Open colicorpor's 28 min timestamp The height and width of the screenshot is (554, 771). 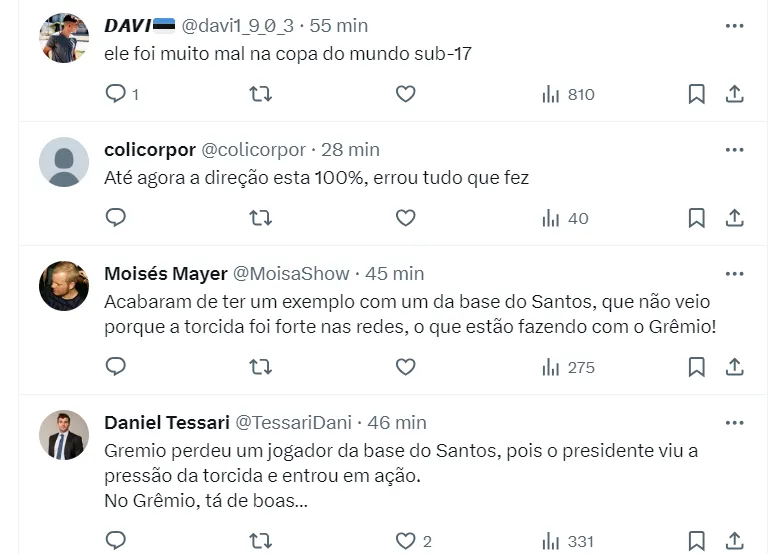[x=350, y=150]
